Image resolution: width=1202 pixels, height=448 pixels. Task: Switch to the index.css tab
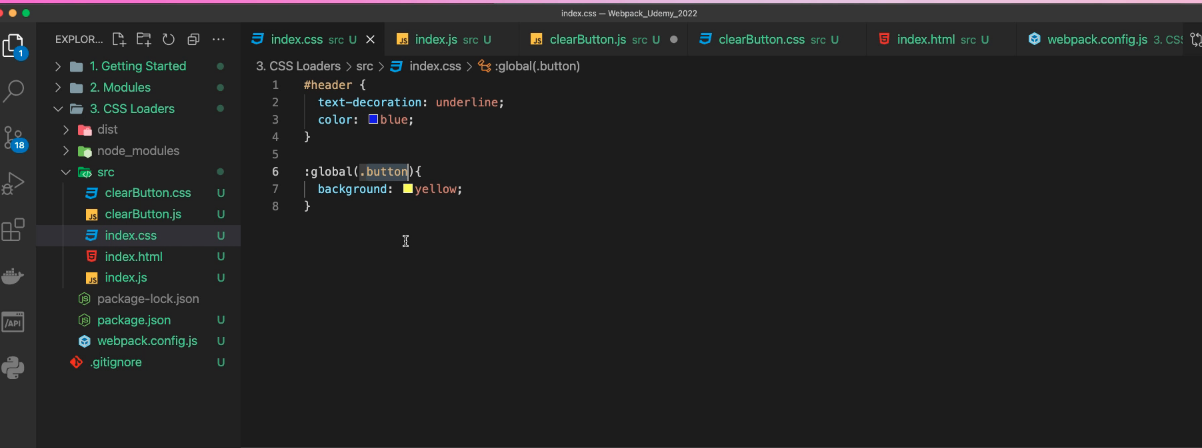click(313, 40)
